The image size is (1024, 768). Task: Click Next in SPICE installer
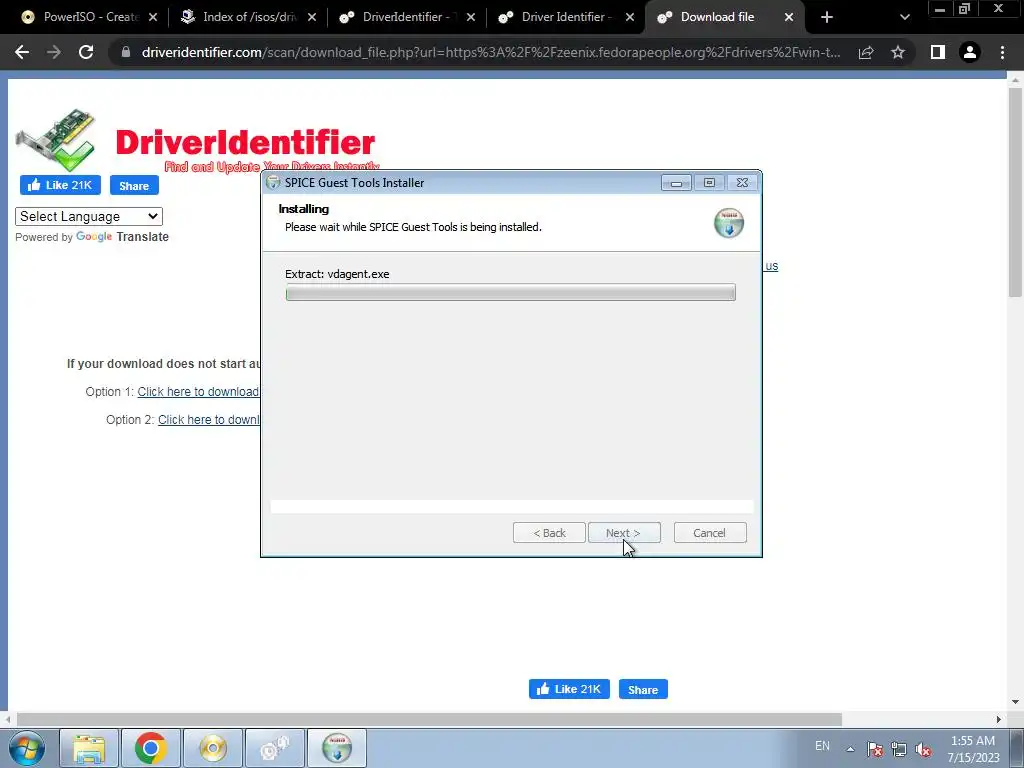pyautogui.click(x=624, y=533)
